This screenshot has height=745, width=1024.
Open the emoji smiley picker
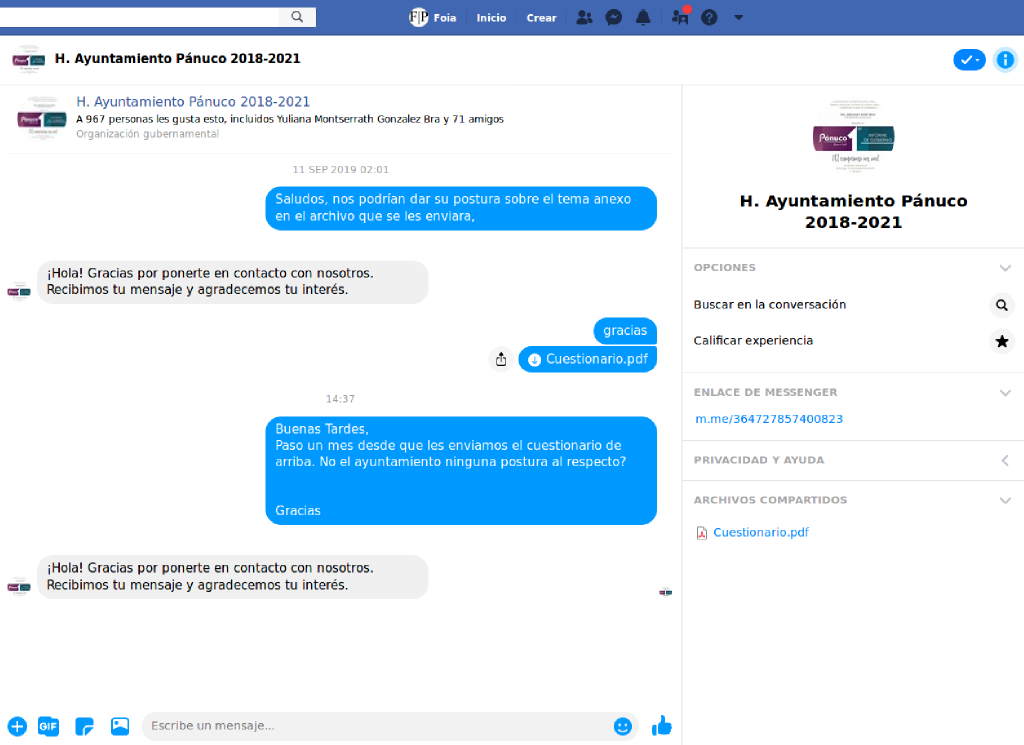coord(623,726)
